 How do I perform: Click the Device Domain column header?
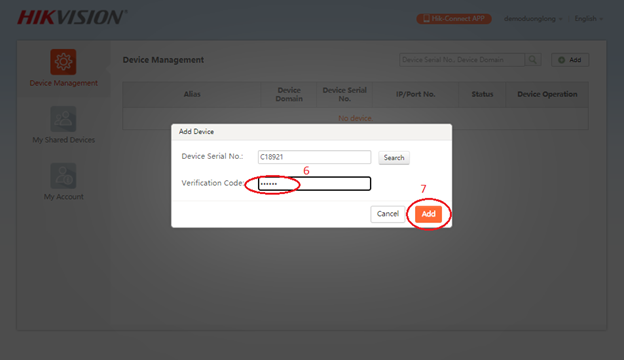pyautogui.click(x=289, y=94)
